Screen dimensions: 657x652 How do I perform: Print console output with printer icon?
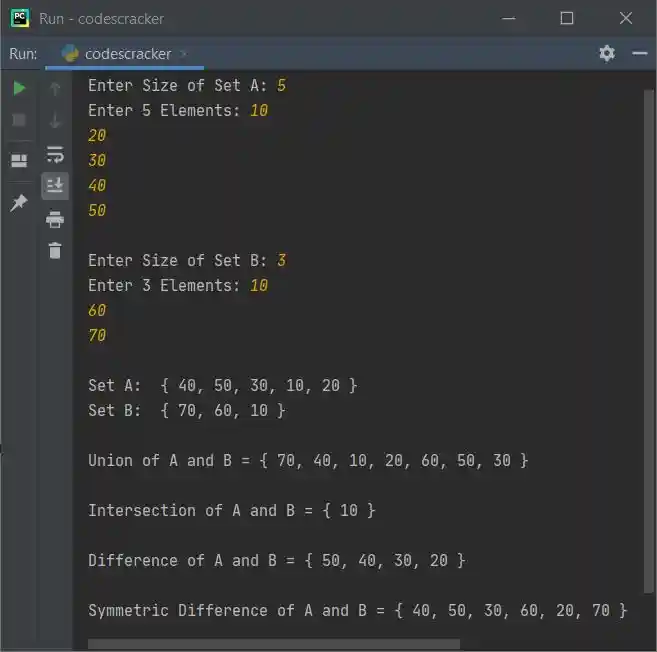[55, 220]
